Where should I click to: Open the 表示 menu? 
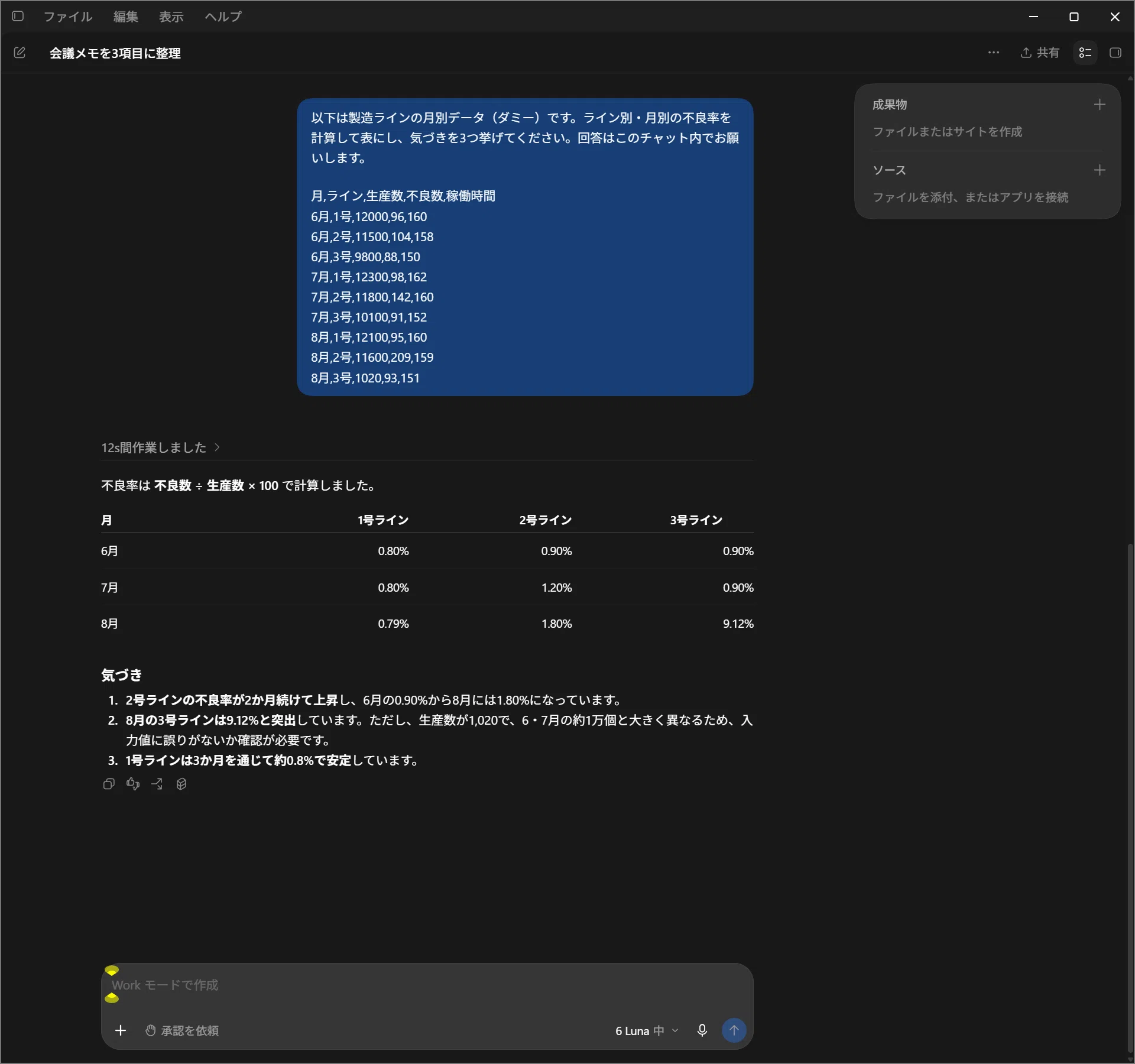[171, 17]
